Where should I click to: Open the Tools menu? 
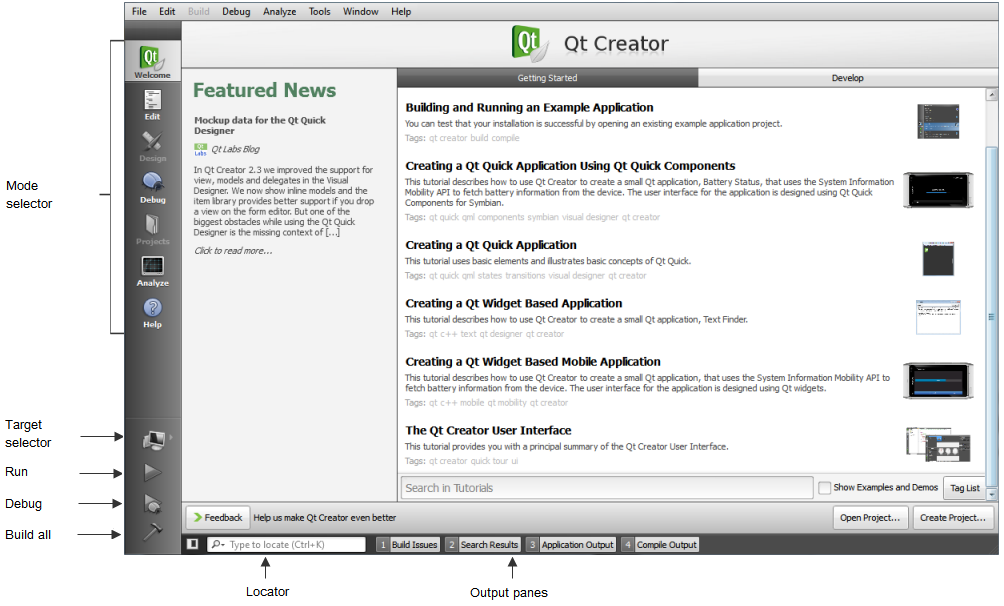(x=320, y=12)
